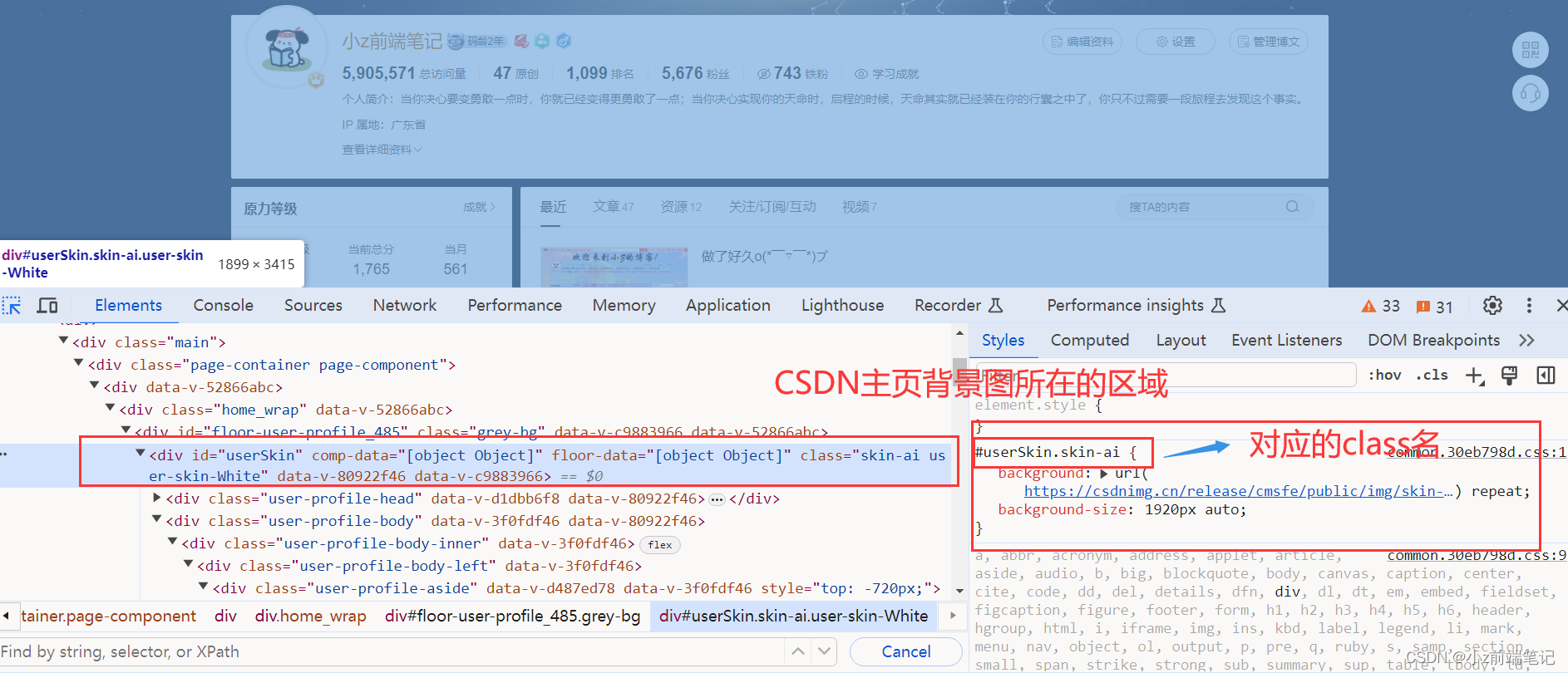1568x673 pixels.
Task: Click the 31 issues indicator
Action: [x=1434, y=307]
